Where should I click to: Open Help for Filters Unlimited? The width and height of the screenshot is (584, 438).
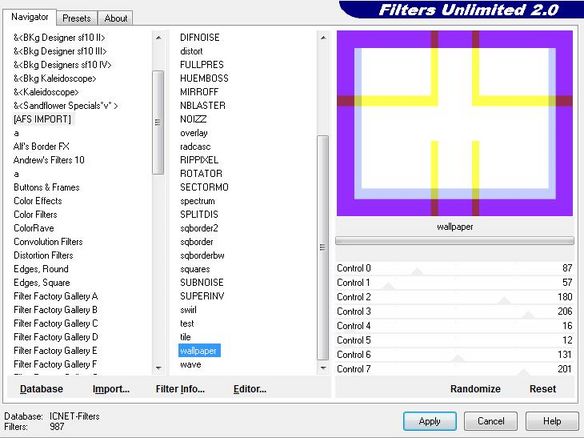(552, 421)
